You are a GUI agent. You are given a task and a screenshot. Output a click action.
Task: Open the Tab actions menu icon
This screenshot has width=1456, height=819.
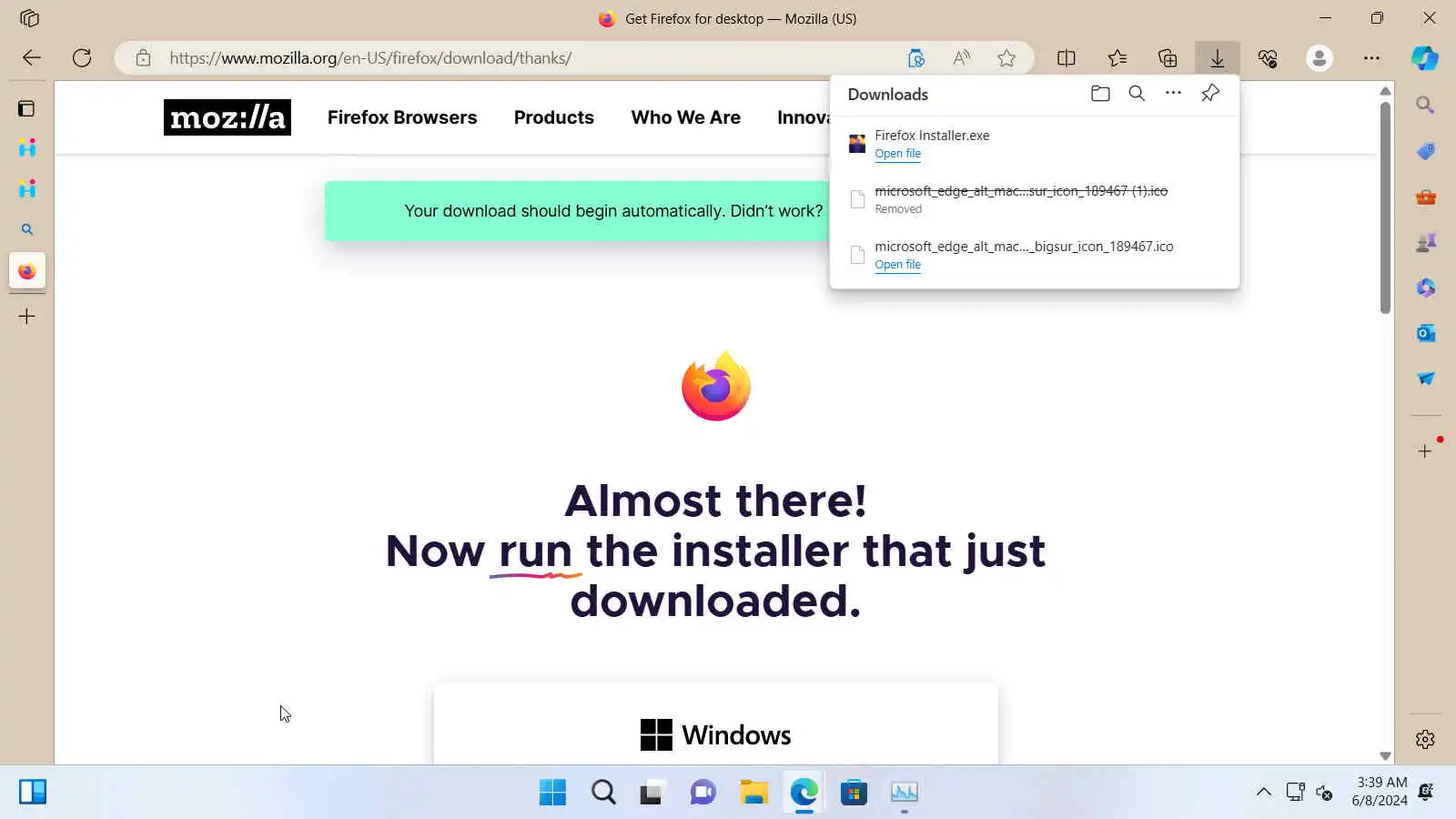coord(29,18)
